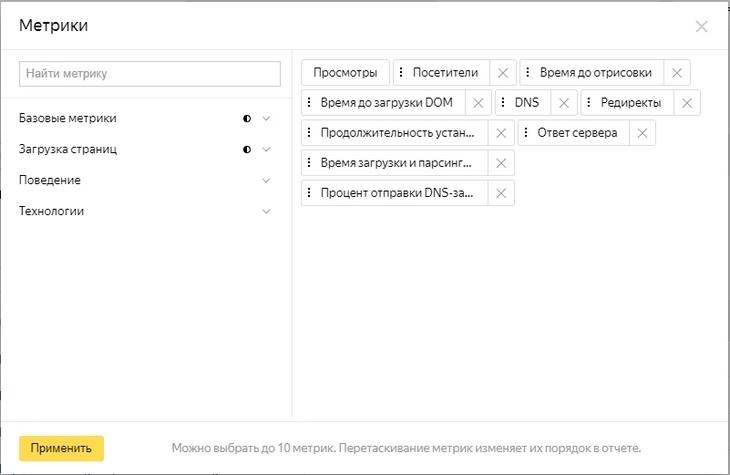Remove the Редиректы metric chip
This screenshot has height=475, width=730.
point(686,103)
